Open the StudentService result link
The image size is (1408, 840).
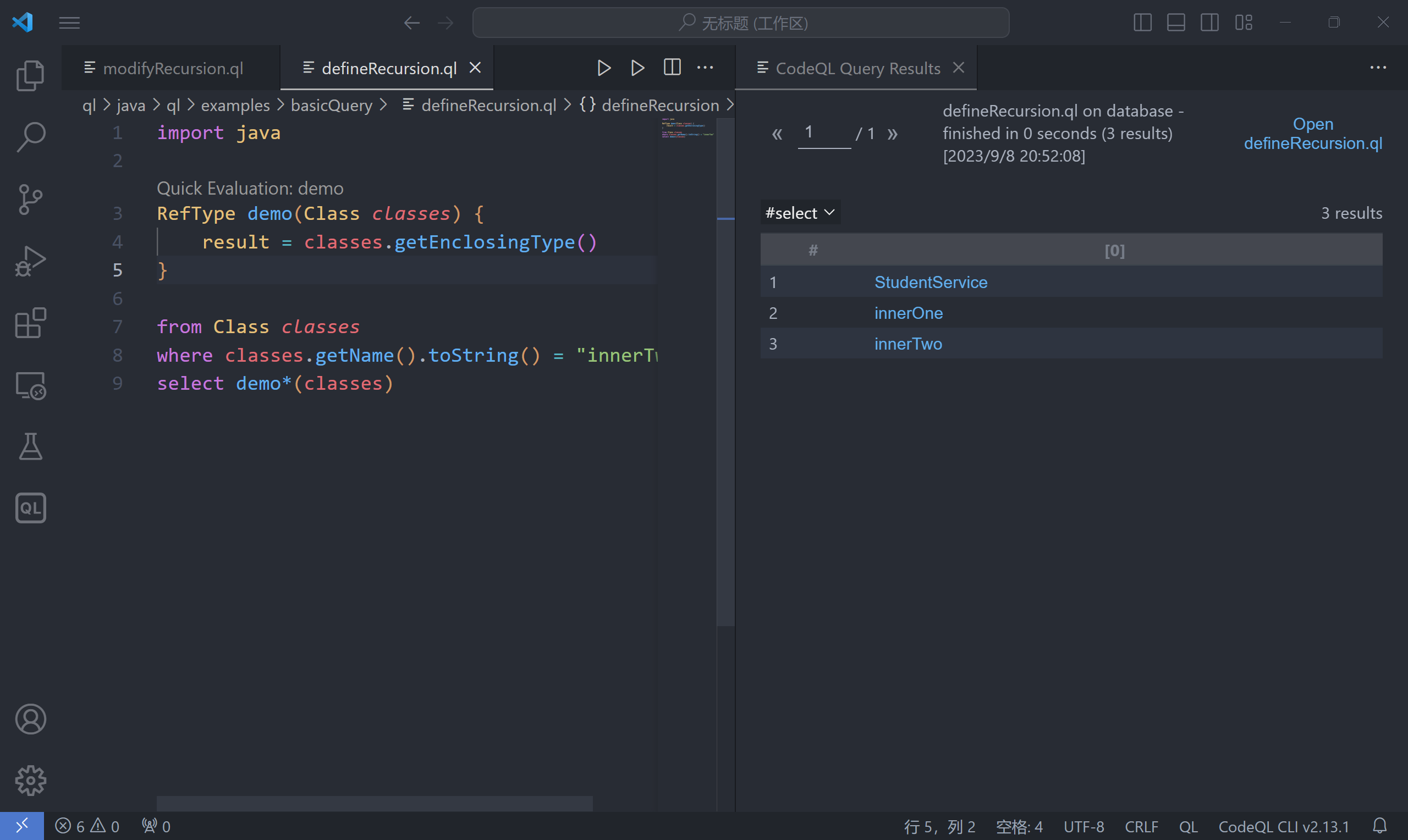[x=930, y=282]
